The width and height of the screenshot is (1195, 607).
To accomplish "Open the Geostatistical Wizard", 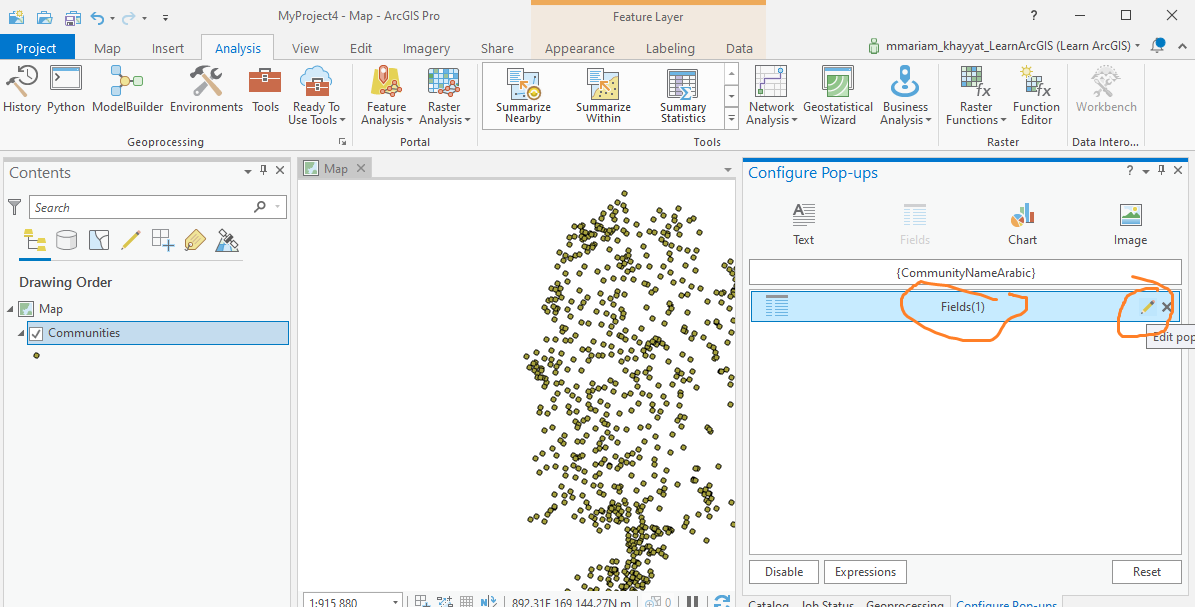I will click(x=837, y=95).
